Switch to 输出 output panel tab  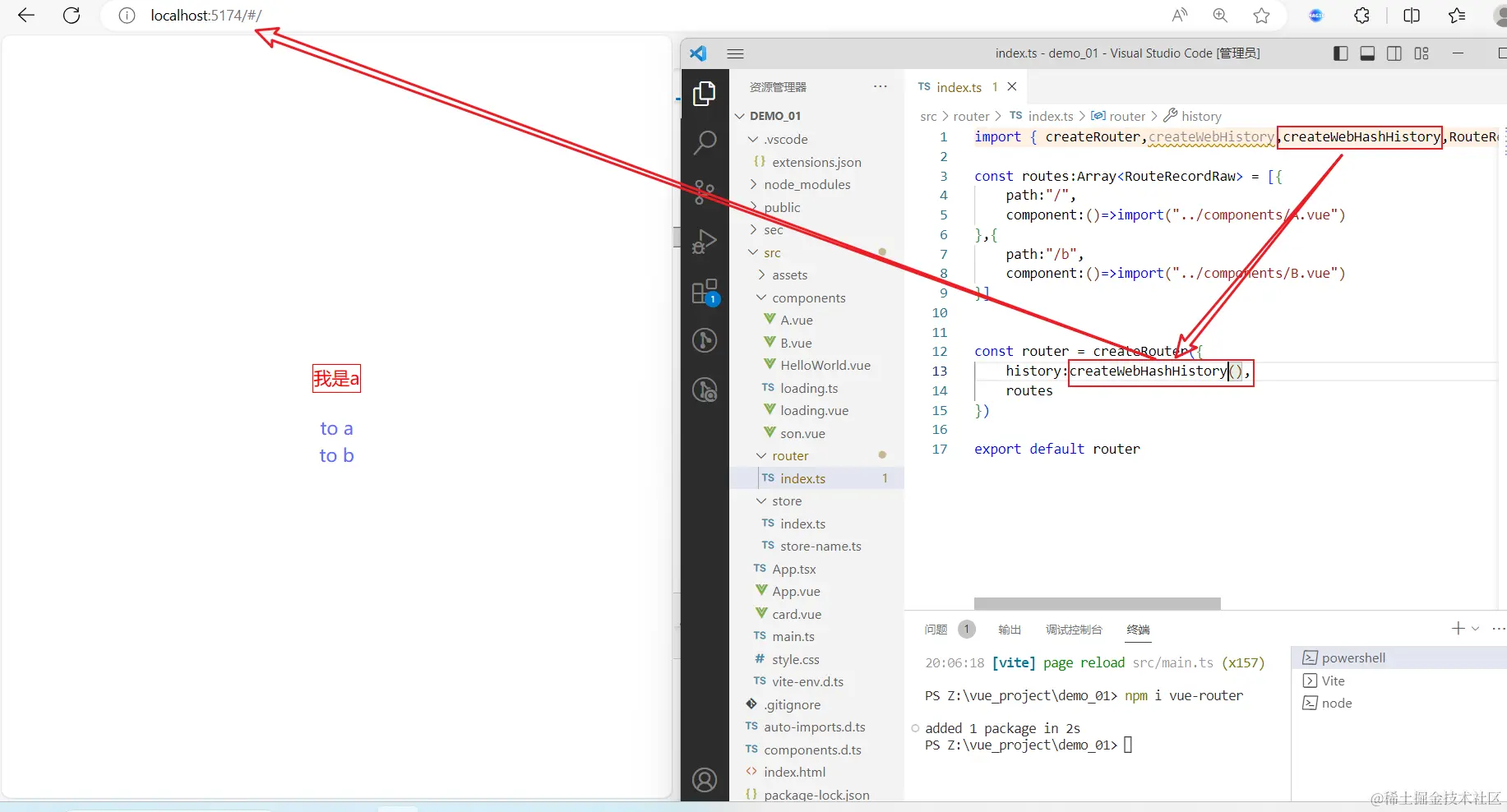pos(1010,630)
